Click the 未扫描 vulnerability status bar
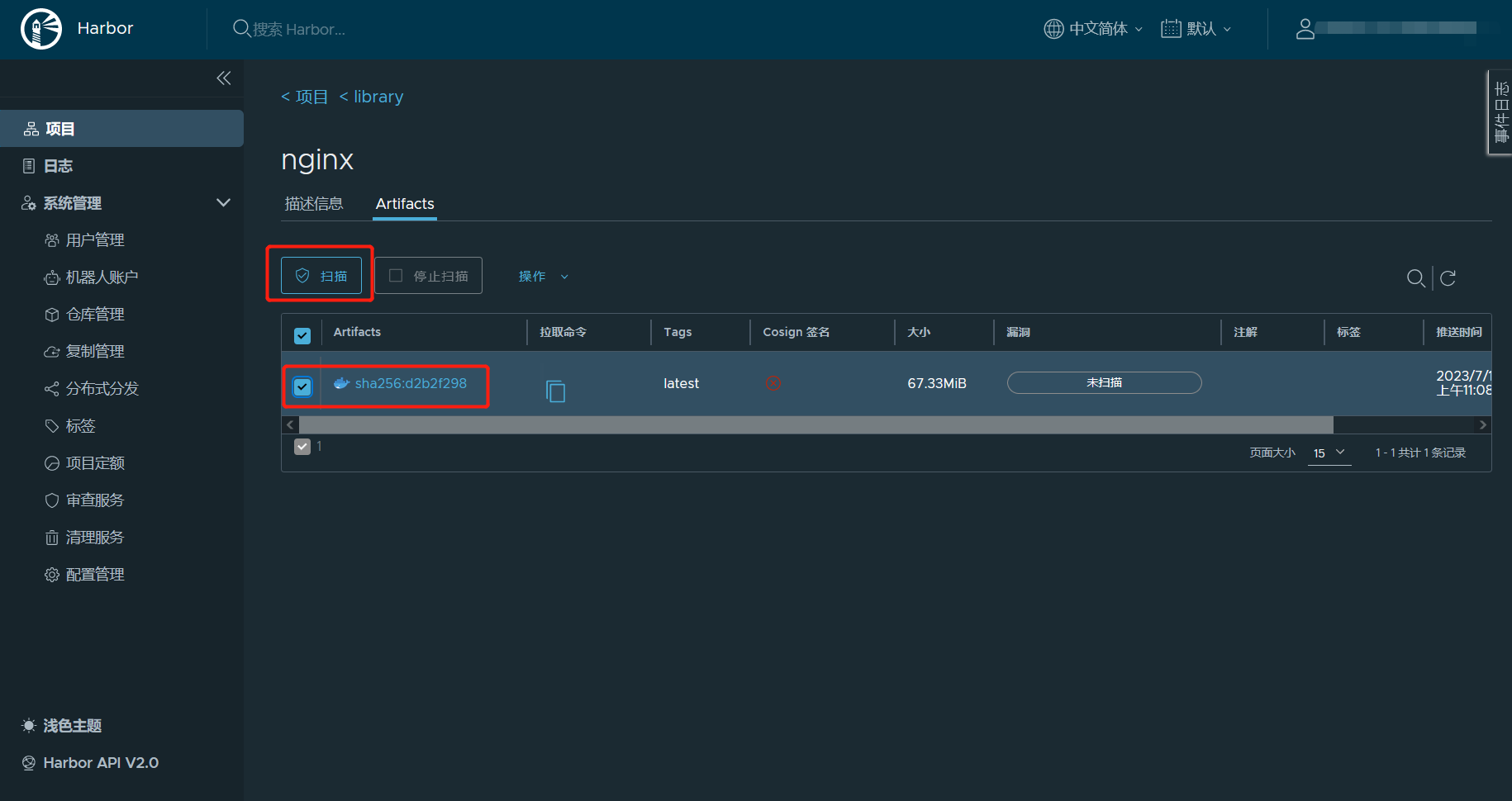Image resolution: width=1512 pixels, height=801 pixels. [1105, 383]
